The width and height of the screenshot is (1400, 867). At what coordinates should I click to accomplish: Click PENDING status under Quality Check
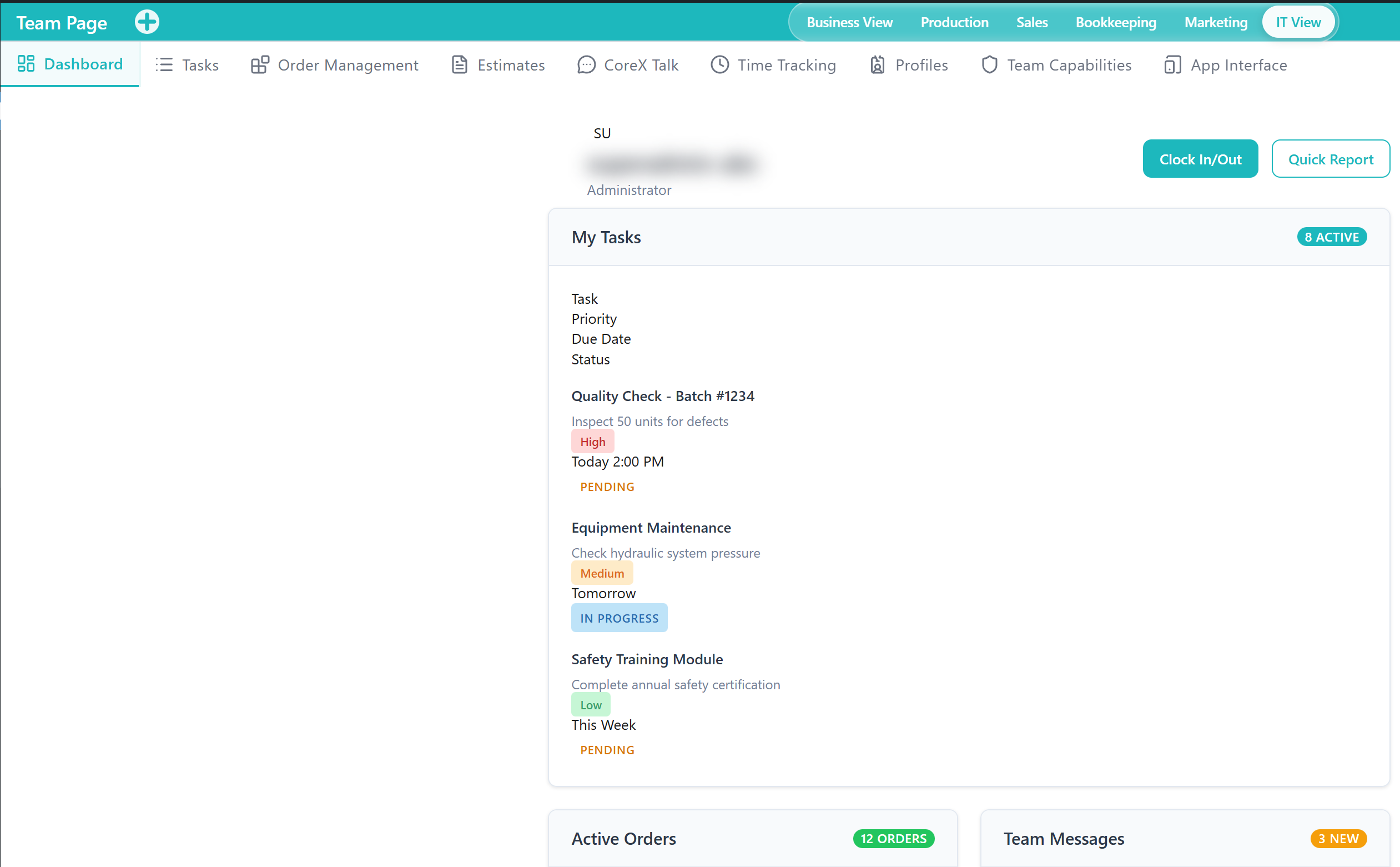pyautogui.click(x=607, y=486)
